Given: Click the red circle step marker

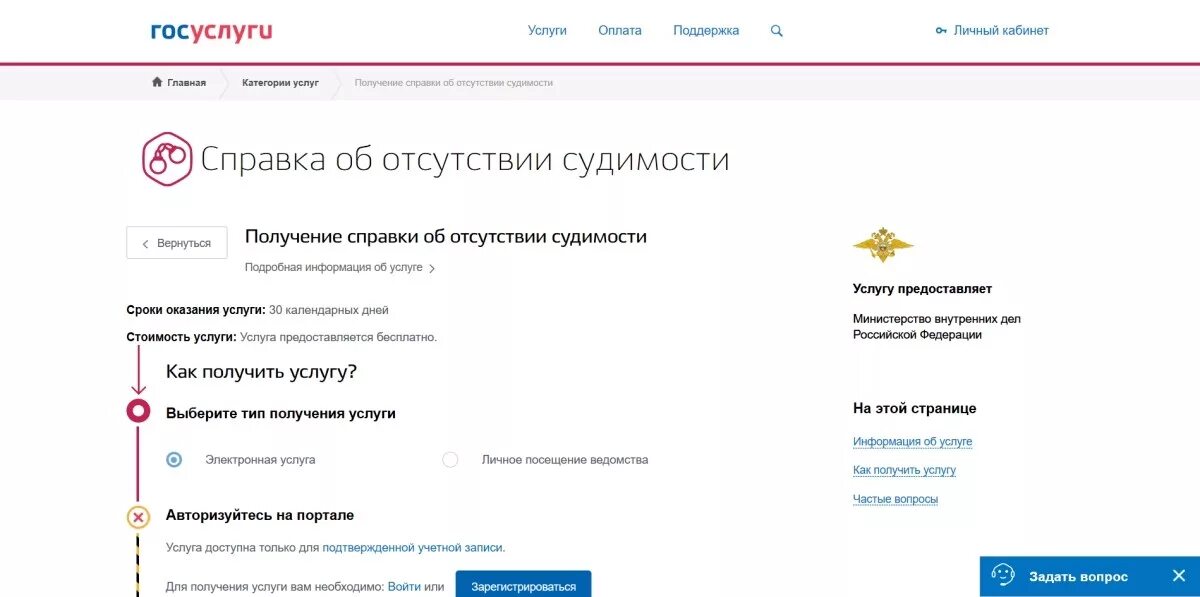Looking at the screenshot, I should (138, 410).
